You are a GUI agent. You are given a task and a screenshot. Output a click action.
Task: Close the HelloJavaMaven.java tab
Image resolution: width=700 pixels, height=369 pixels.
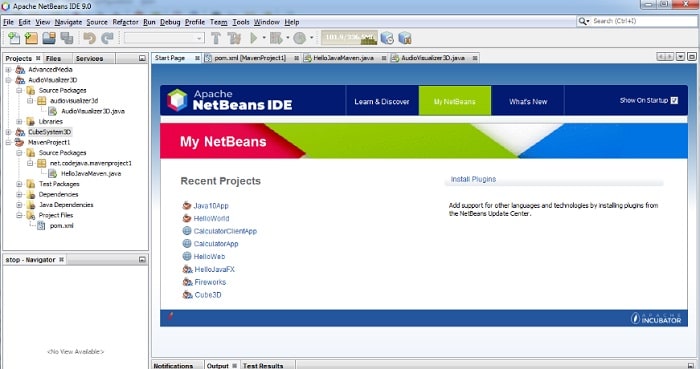pos(384,58)
